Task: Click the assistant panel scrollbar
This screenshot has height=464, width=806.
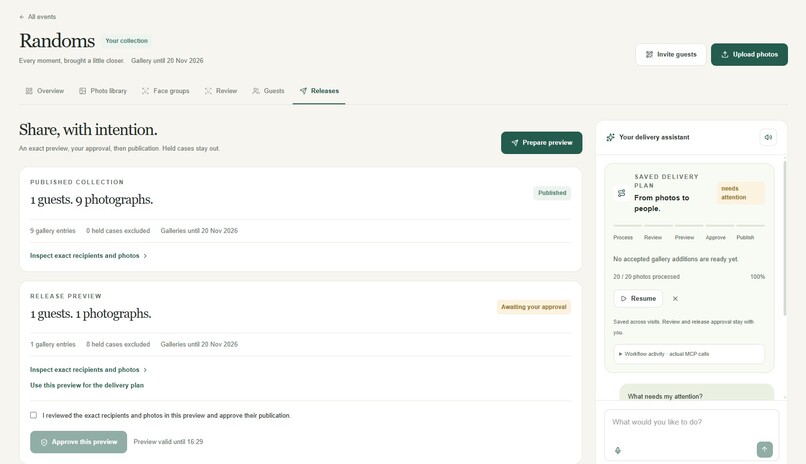Action: tap(784, 238)
